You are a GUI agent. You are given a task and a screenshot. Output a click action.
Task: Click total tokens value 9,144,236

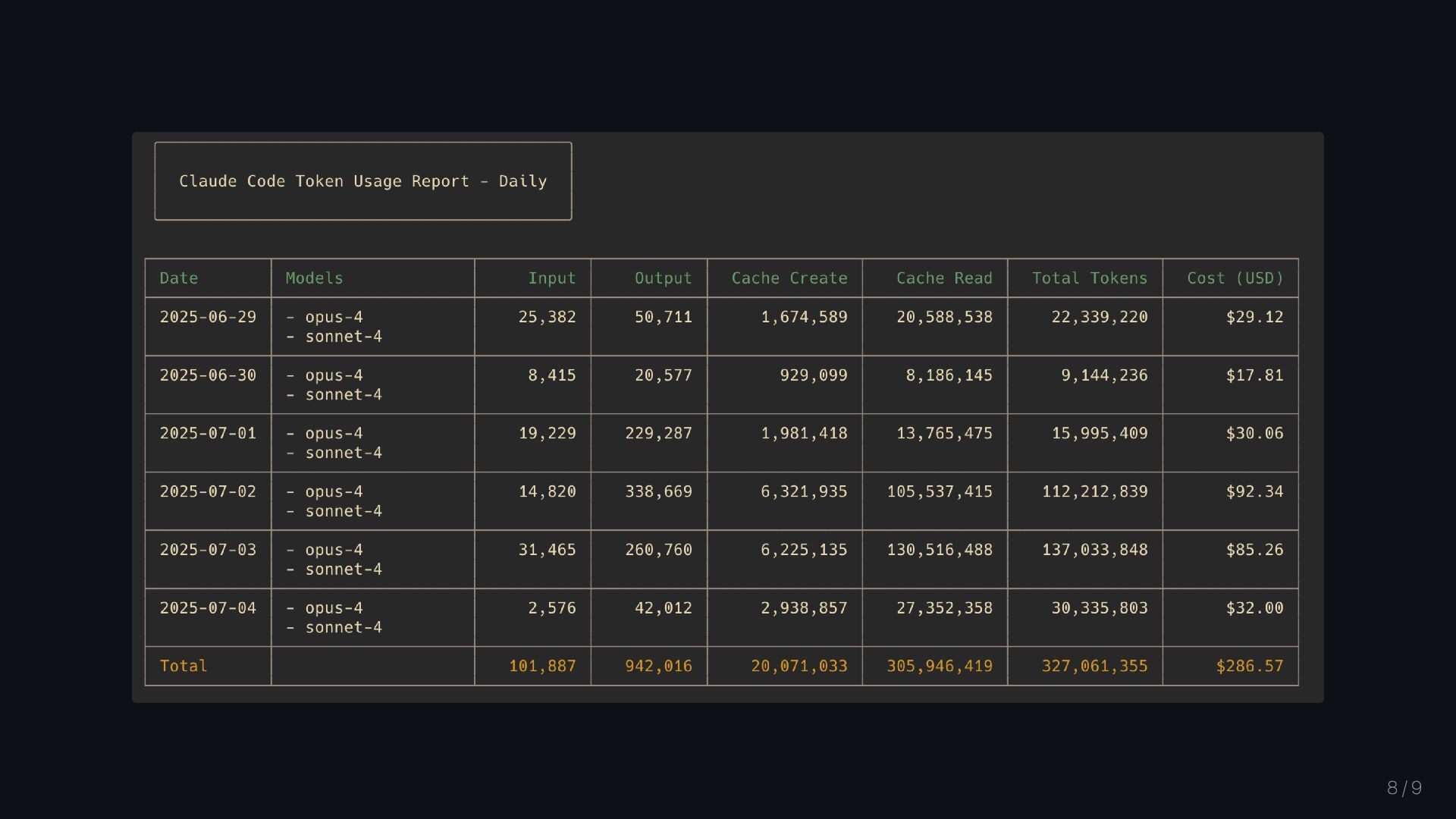pyautogui.click(x=1104, y=375)
